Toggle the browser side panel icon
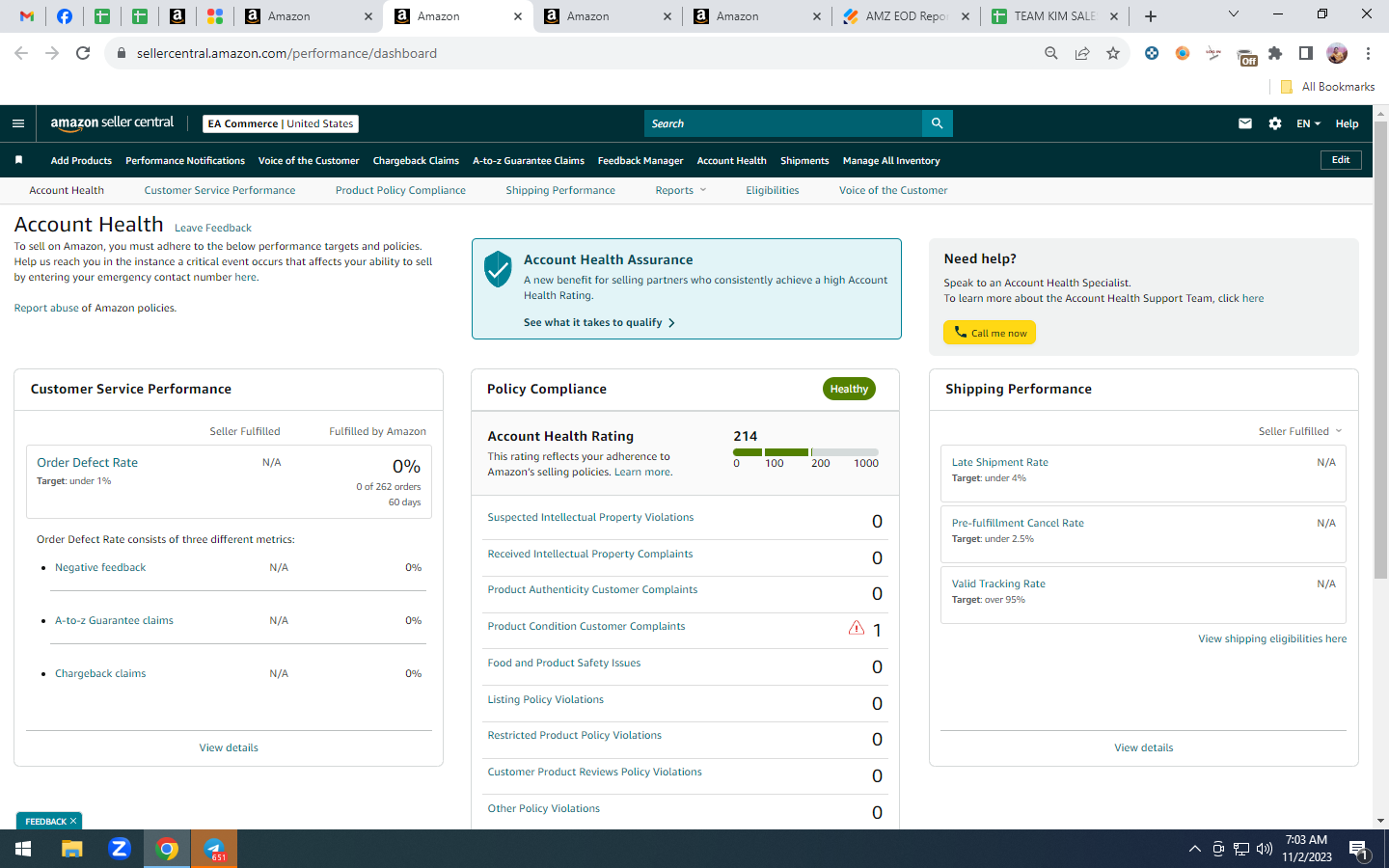1389x868 pixels. point(1306,53)
